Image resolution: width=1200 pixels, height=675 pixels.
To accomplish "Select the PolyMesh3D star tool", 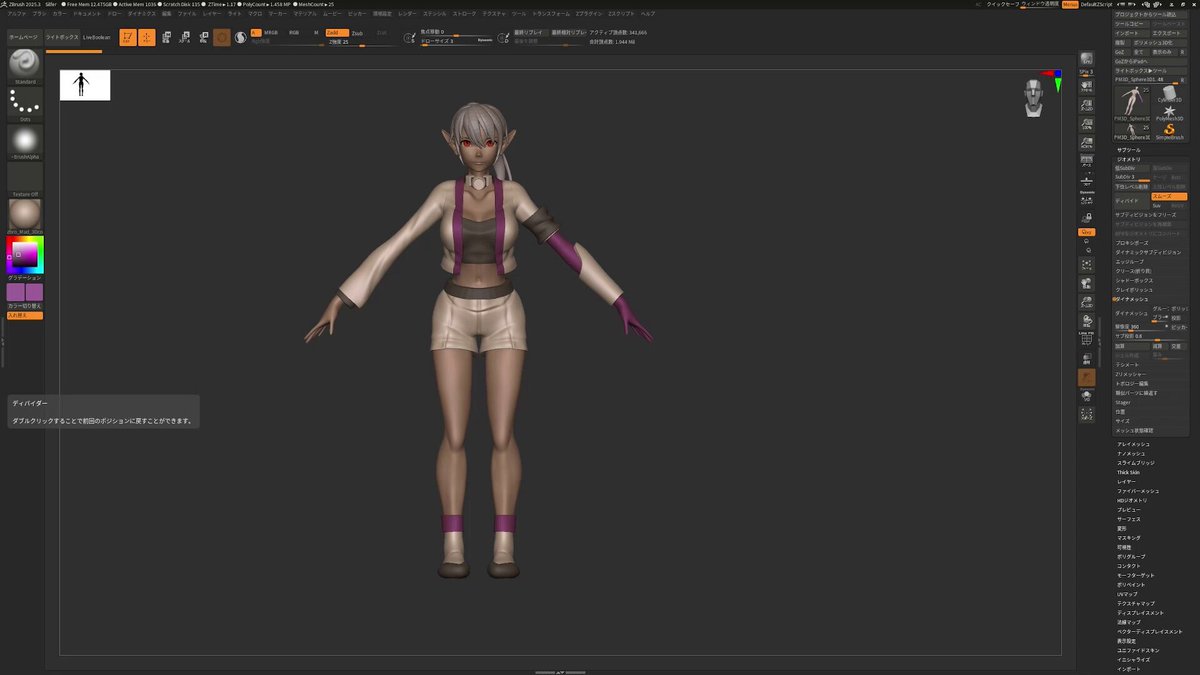I will tap(1169, 112).
